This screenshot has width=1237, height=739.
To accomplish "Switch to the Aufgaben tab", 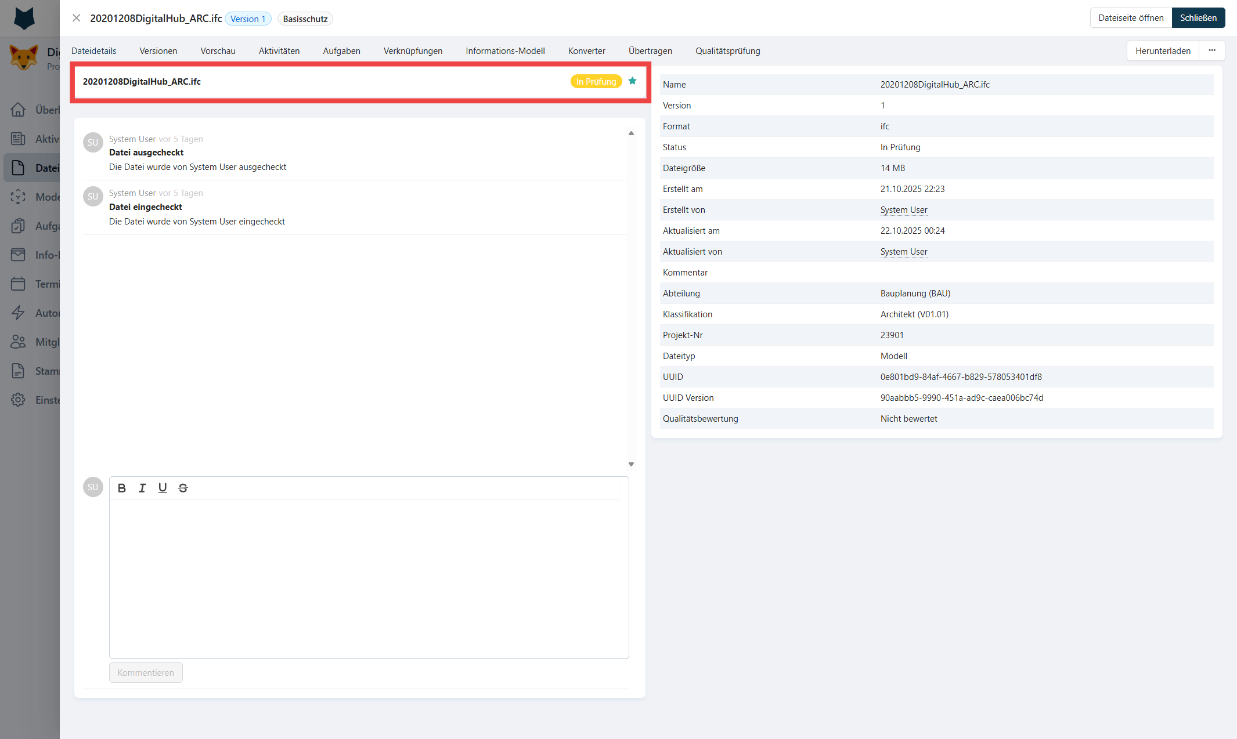I will point(342,51).
